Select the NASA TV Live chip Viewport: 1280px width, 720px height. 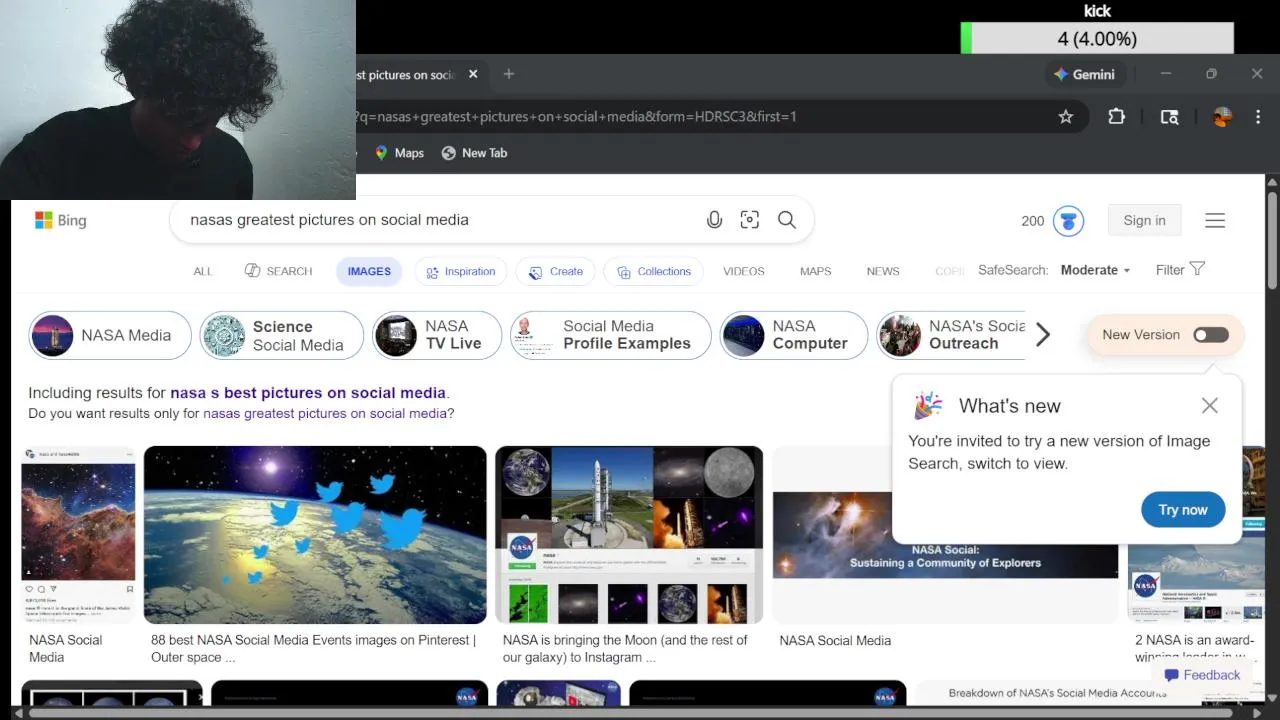click(x=437, y=335)
